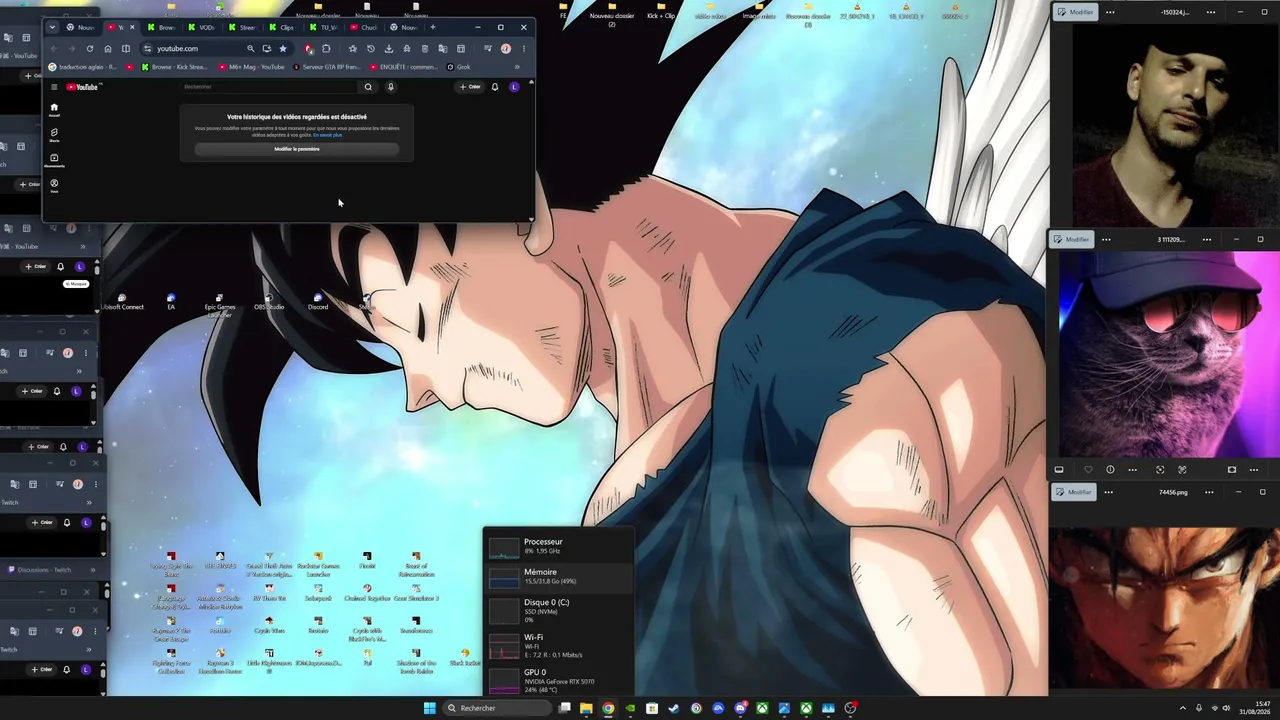Click the Windows Start button
This screenshot has height=720, width=1280.
point(430,708)
